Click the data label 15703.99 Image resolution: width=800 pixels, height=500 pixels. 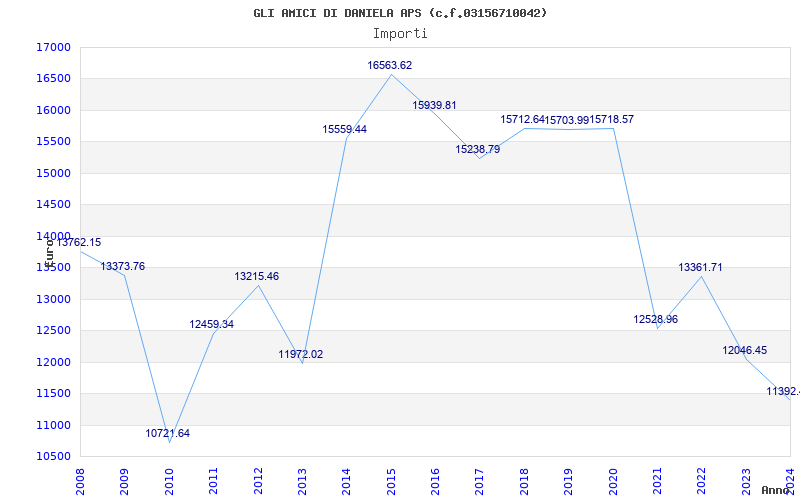coord(567,120)
